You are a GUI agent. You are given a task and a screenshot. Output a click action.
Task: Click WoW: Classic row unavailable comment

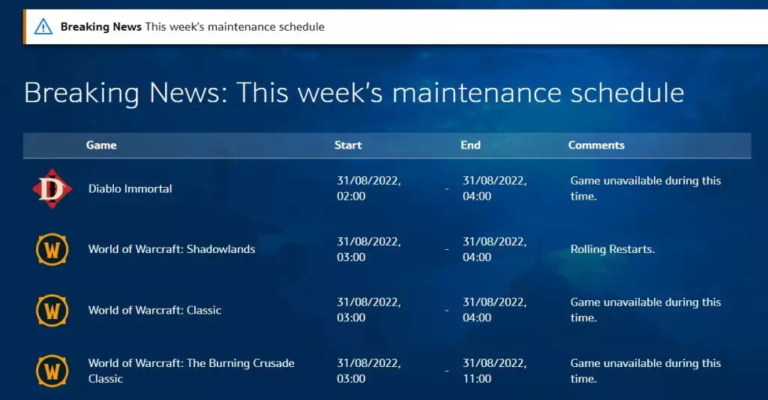tap(646, 310)
